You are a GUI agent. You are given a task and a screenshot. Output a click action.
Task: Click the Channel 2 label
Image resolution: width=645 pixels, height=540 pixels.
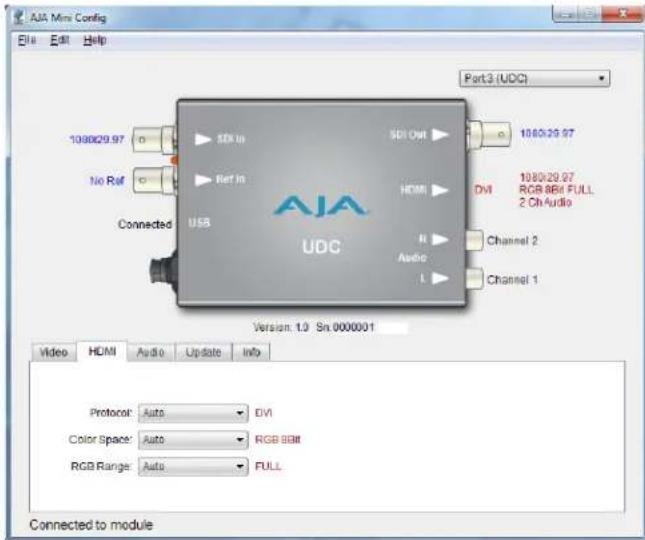pyautogui.click(x=512, y=241)
